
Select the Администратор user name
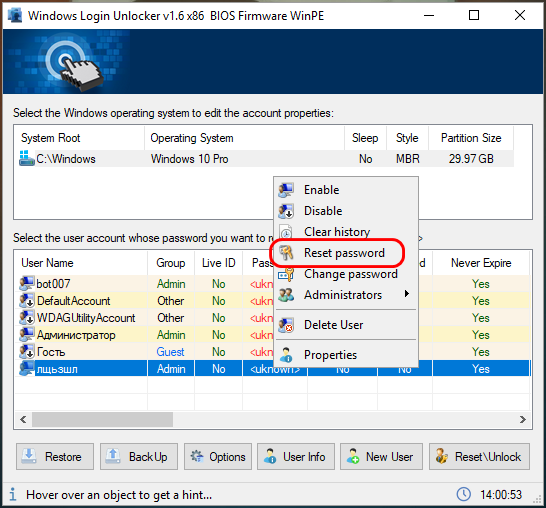point(76,335)
